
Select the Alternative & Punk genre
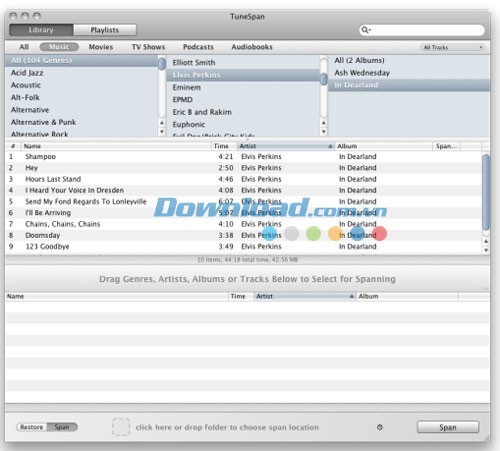[81, 122]
